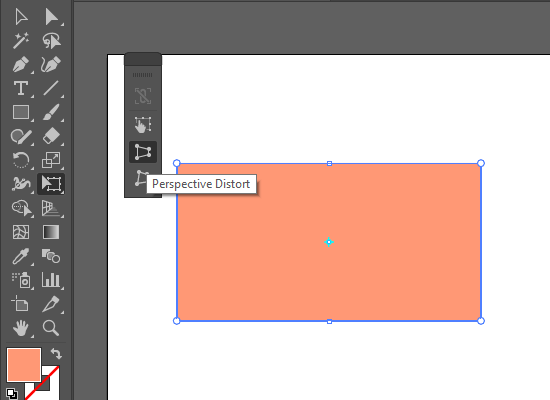The image size is (550, 400).
Task: Select the Eraser tool
Action: pos(52,136)
